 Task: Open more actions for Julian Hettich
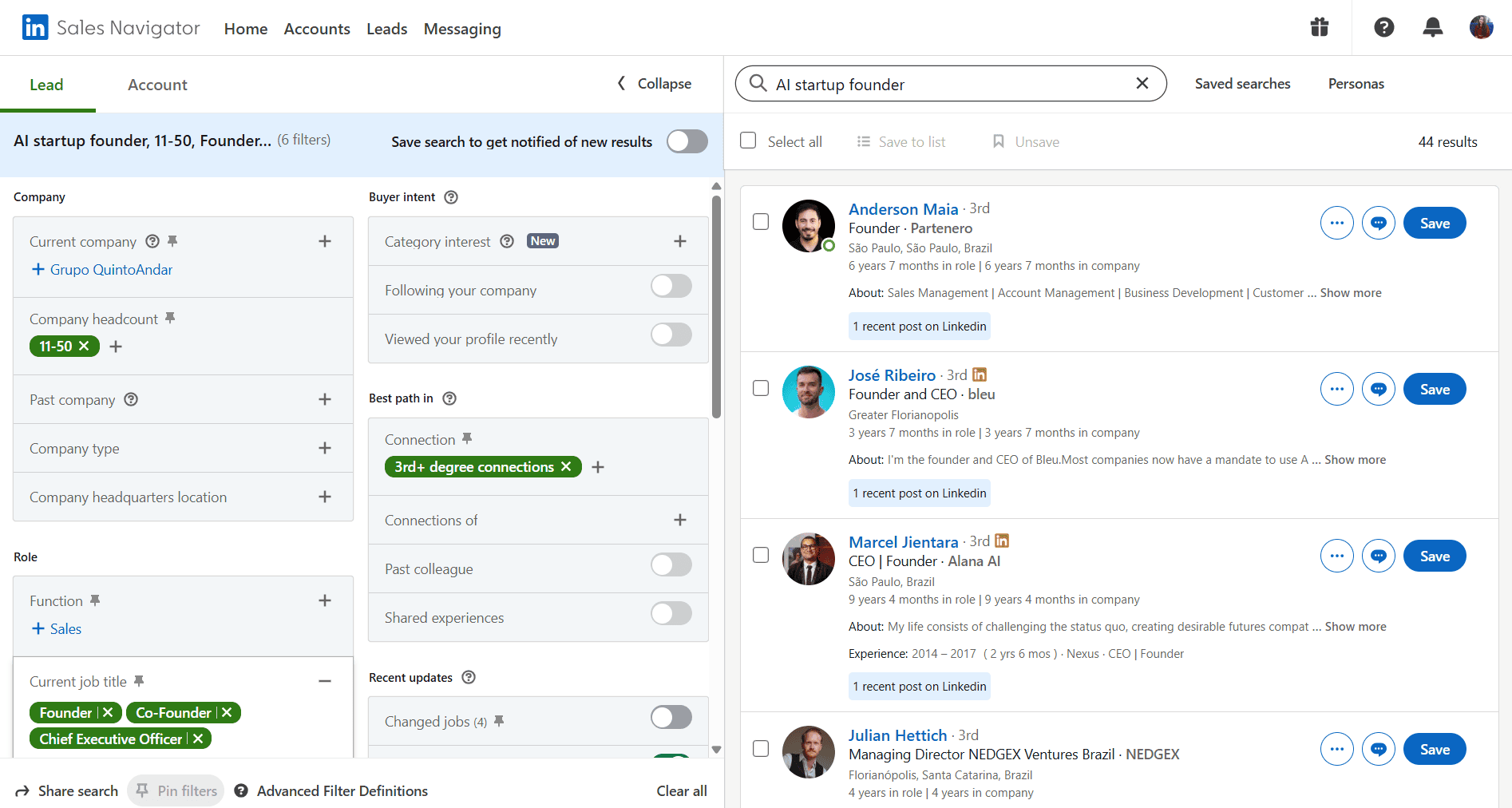tap(1337, 749)
